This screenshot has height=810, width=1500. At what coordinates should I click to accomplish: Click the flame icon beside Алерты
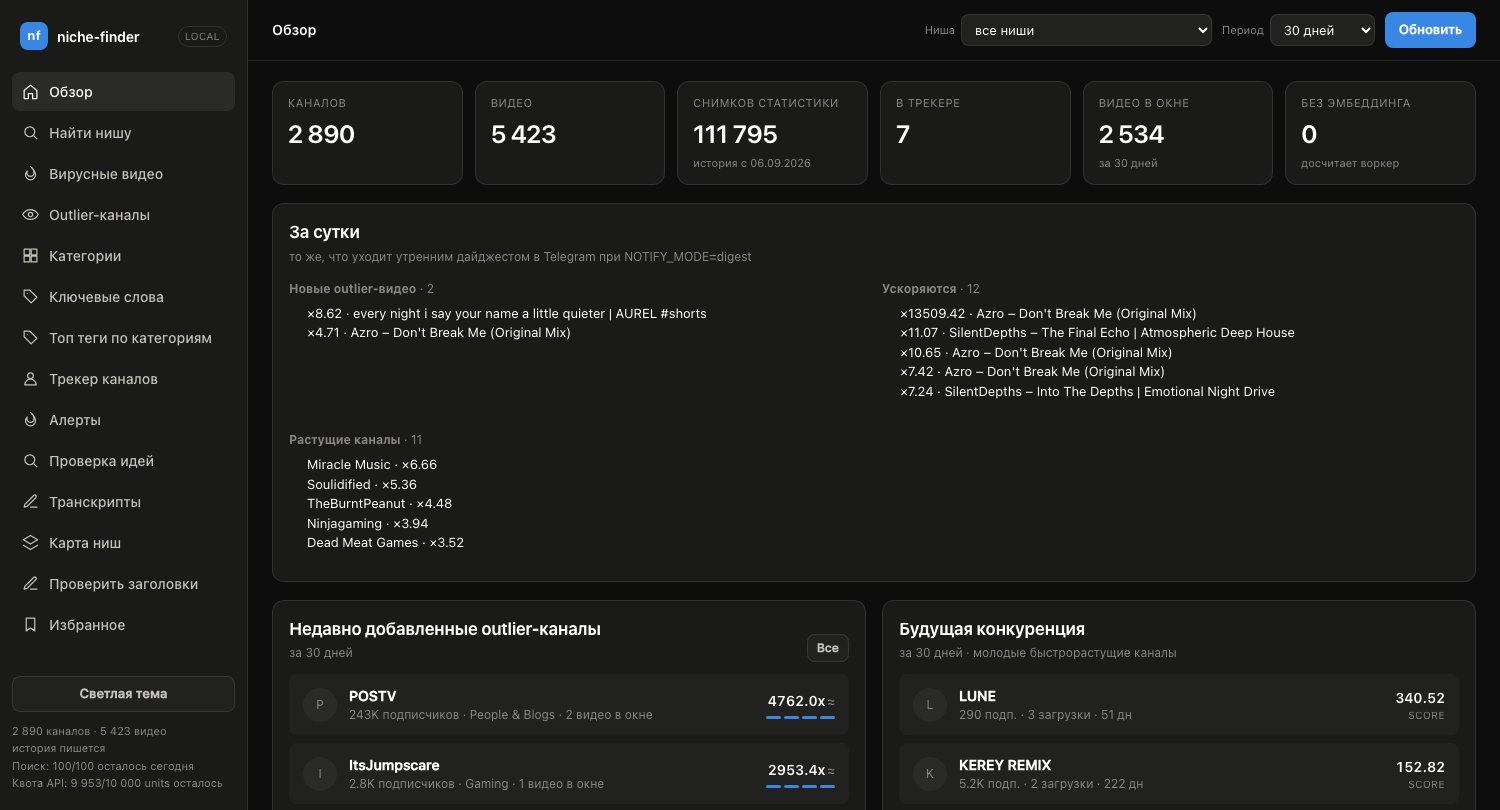pyautogui.click(x=30, y=420)
